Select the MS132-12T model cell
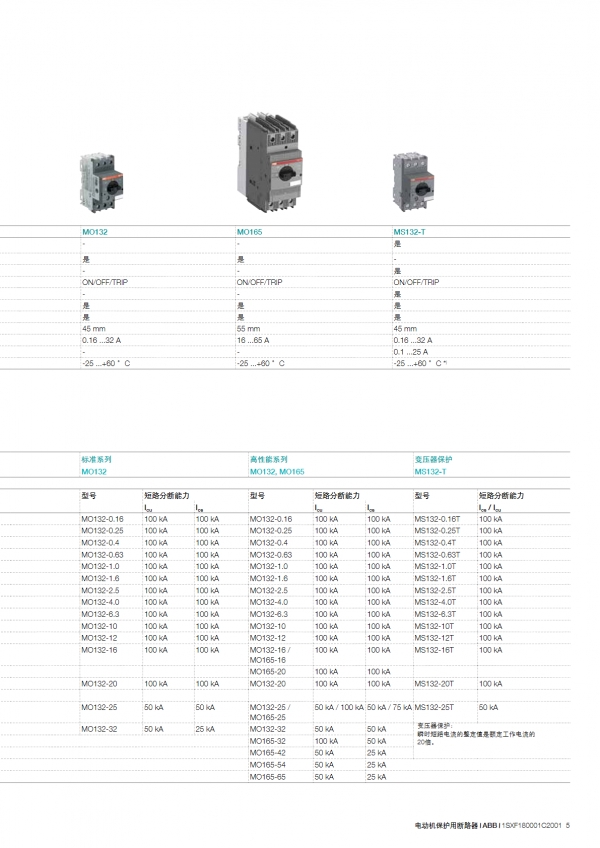 [x=434, y=638]
